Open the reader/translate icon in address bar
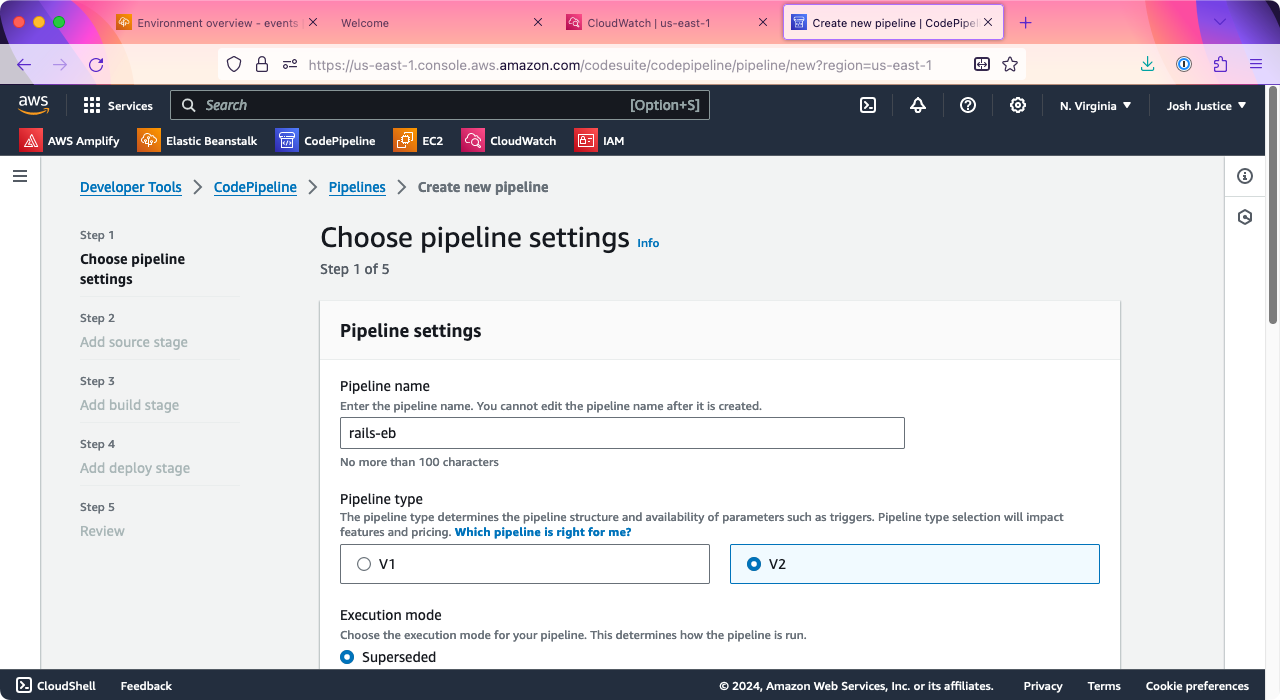The image size is (1280, 700). [x=982, y=64]
